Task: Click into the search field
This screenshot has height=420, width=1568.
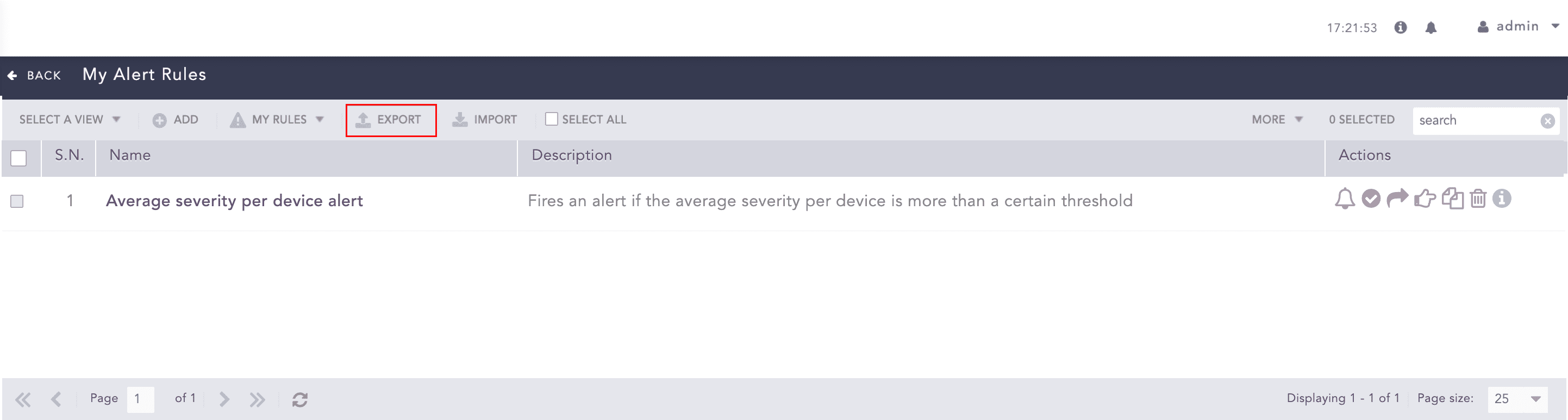Action: 1476,121
